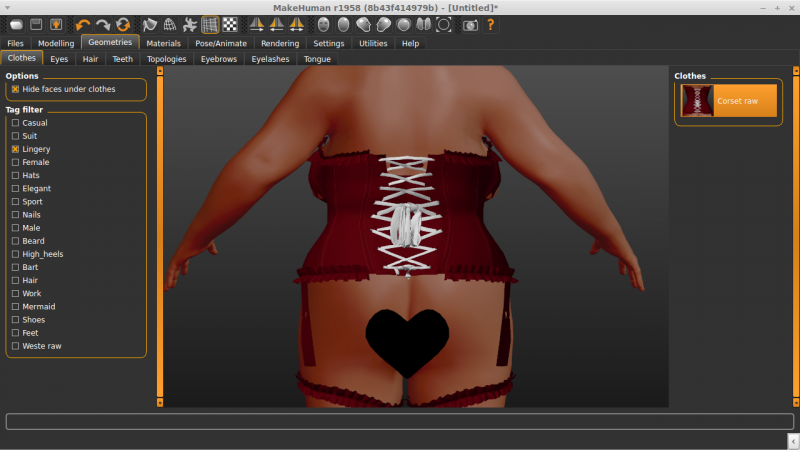Image resolution: width=800 pixels, height=450 pixels.
Task: Click left panel scrollbar down arrow
Action: 160,403
